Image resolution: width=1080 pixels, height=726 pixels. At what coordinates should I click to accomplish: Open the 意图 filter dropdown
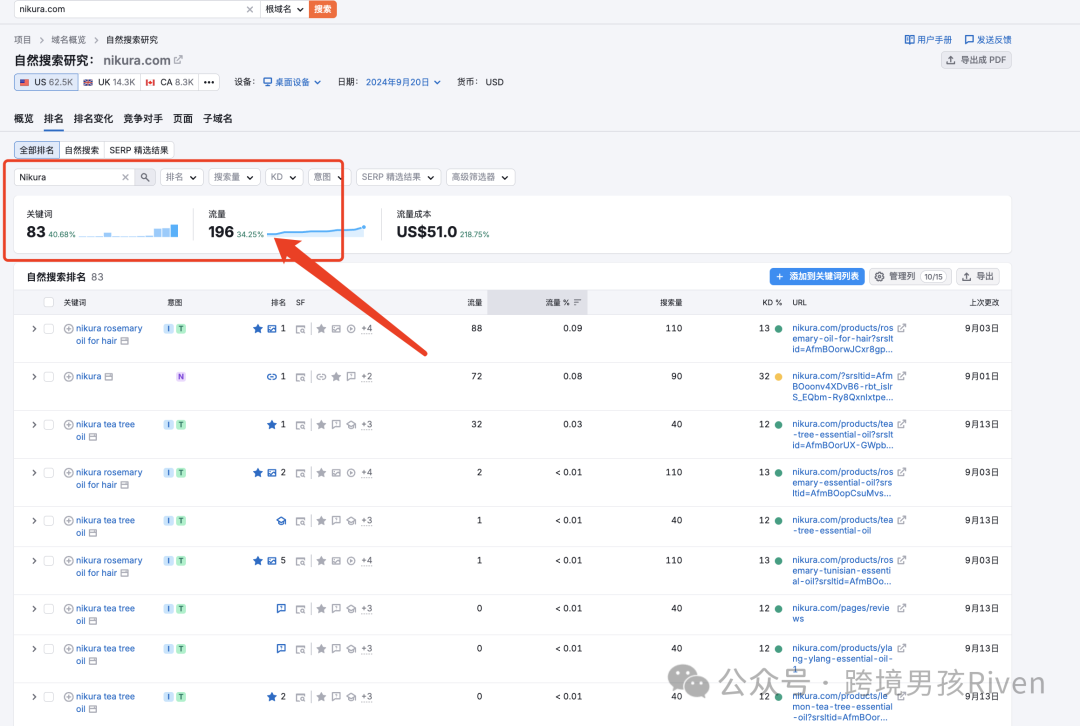tap(329, 177)
